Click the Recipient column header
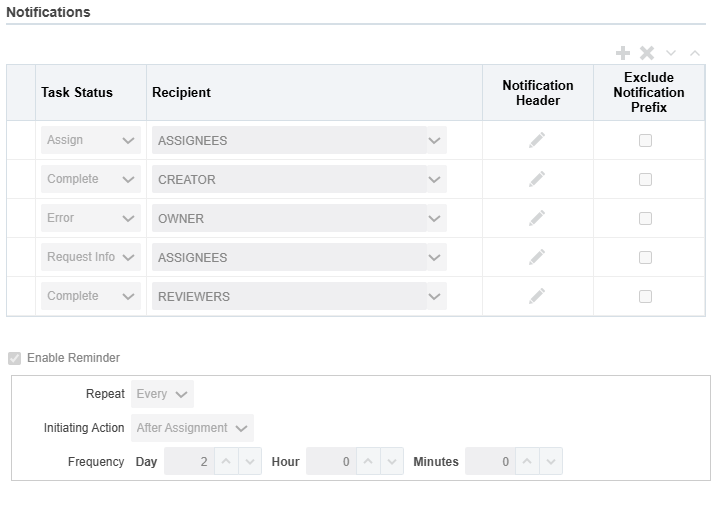Screen dimensions: 721x507 pos(315,92)
